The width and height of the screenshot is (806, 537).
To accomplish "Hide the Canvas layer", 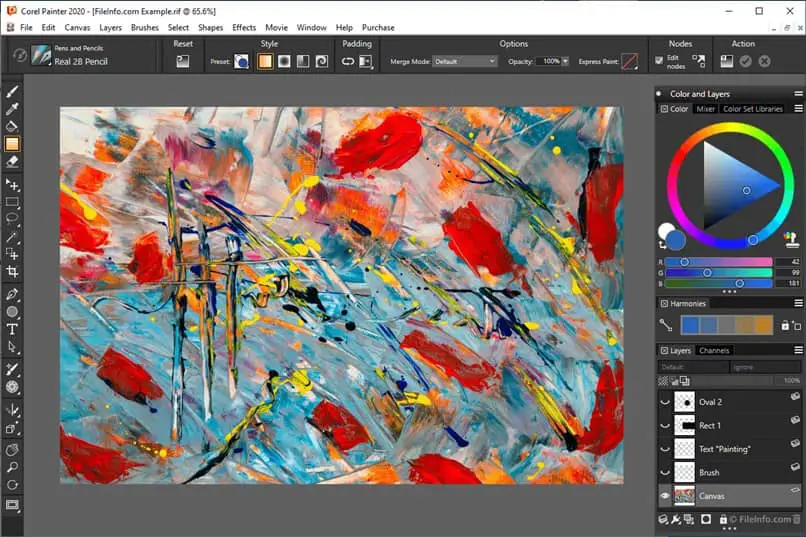I will click(666, 496).
